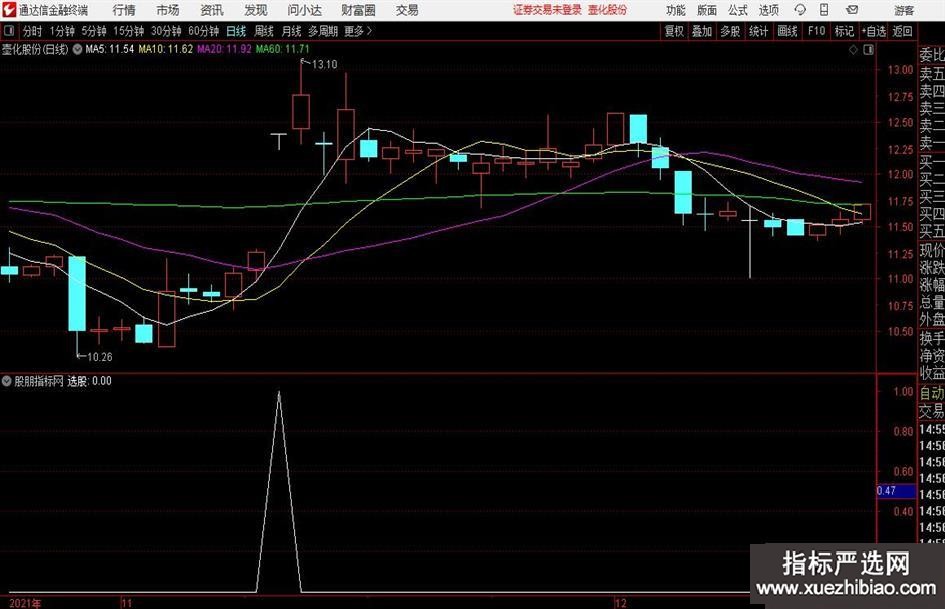Toggle the left panel icon beside 分时
The height and width of the screenshot is (609, 945).
coord(9,31)
